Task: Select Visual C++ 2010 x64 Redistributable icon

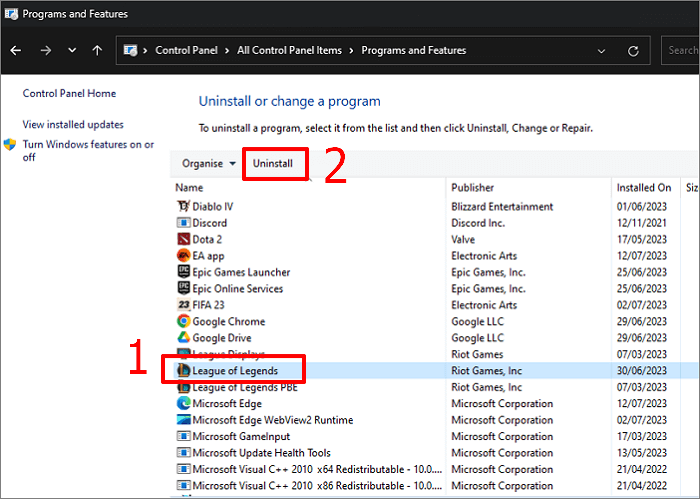Action: tap(183, 469)
